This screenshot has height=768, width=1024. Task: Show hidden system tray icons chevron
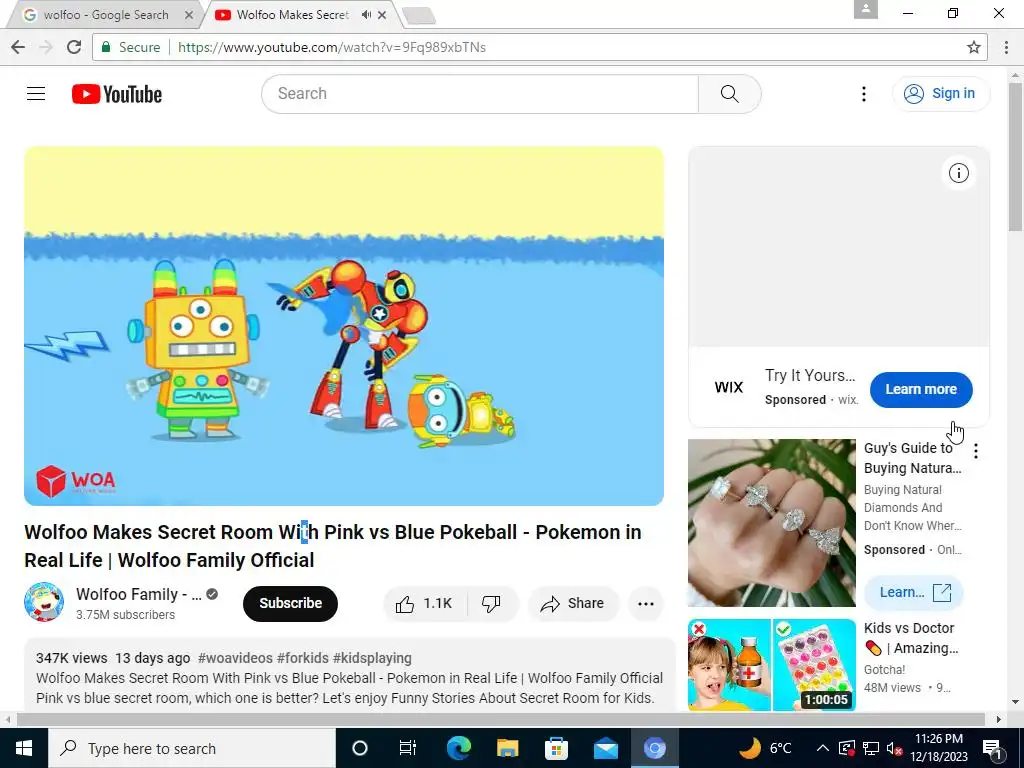coord(822,748)
